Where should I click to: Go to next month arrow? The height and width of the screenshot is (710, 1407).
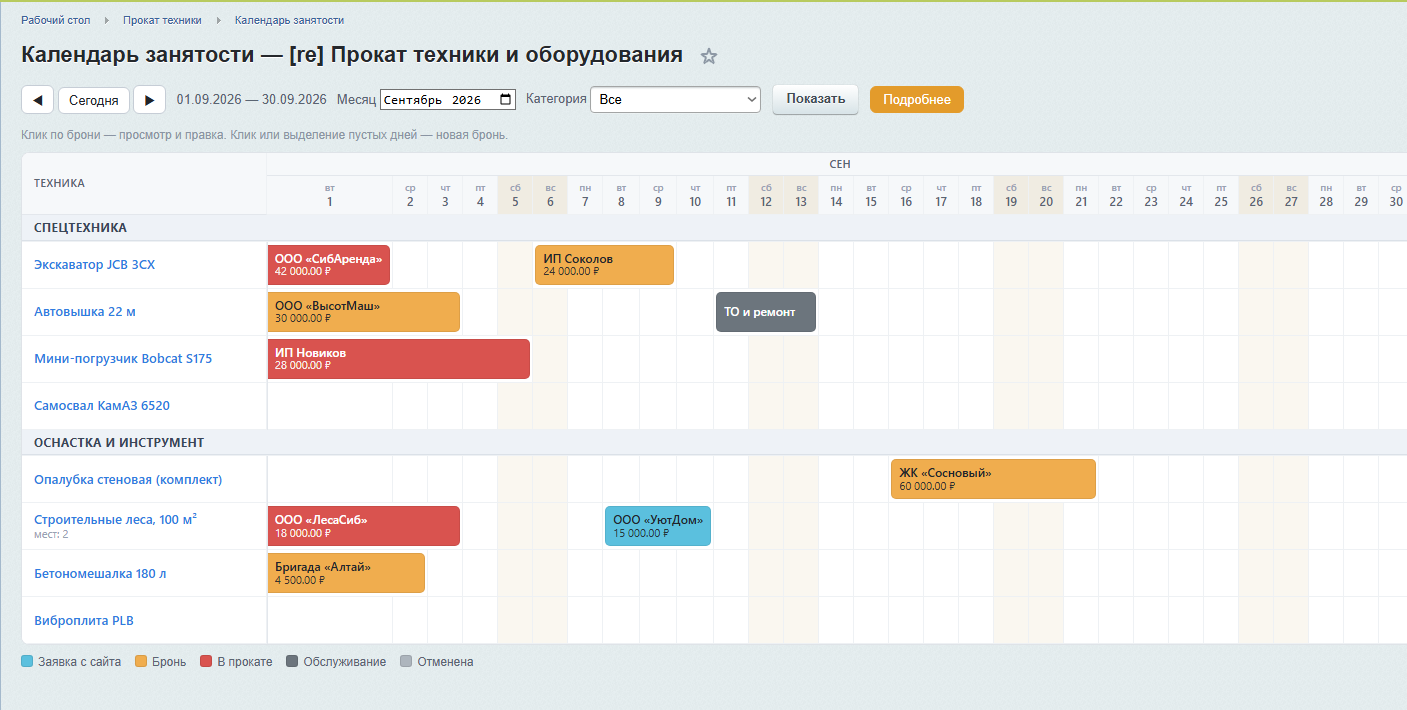[x=149, y=100]
